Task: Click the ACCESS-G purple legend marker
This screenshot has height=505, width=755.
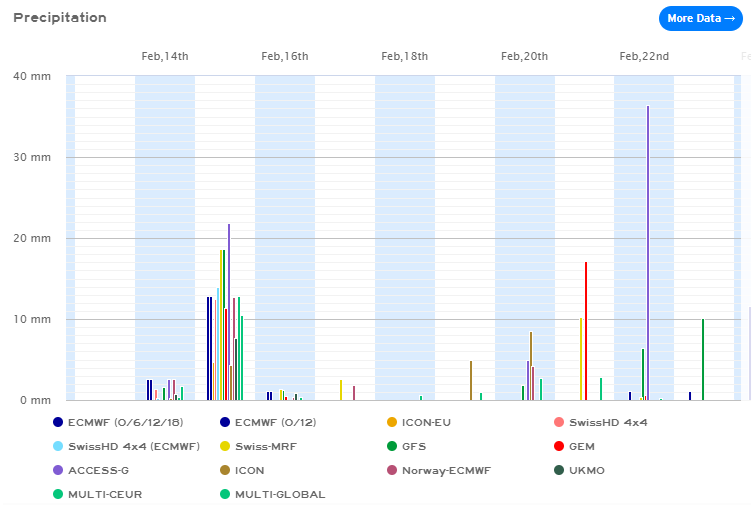Action: click(x=58, y=470)
